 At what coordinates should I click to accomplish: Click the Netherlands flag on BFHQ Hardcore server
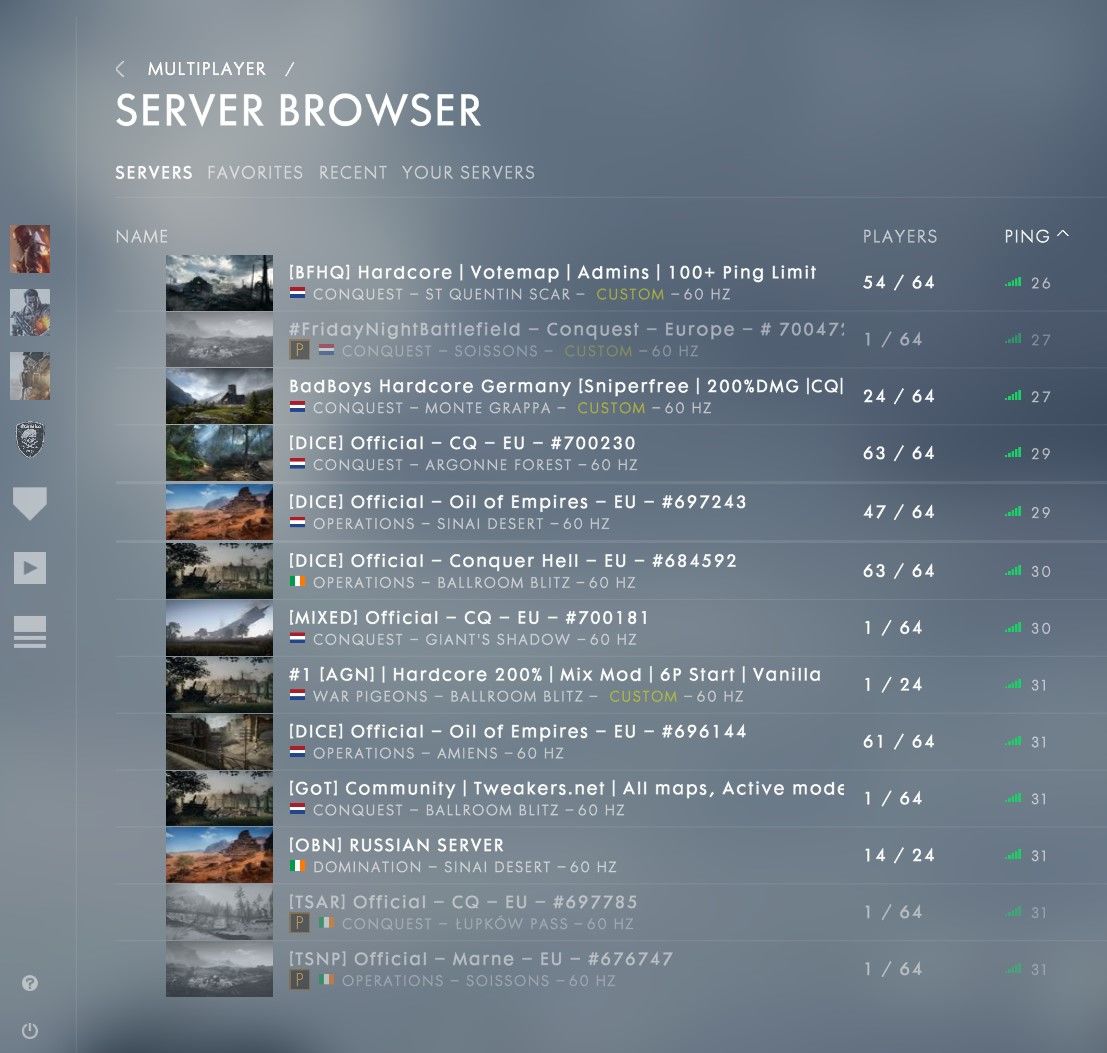pyautogui.click(x=297, y=293)
